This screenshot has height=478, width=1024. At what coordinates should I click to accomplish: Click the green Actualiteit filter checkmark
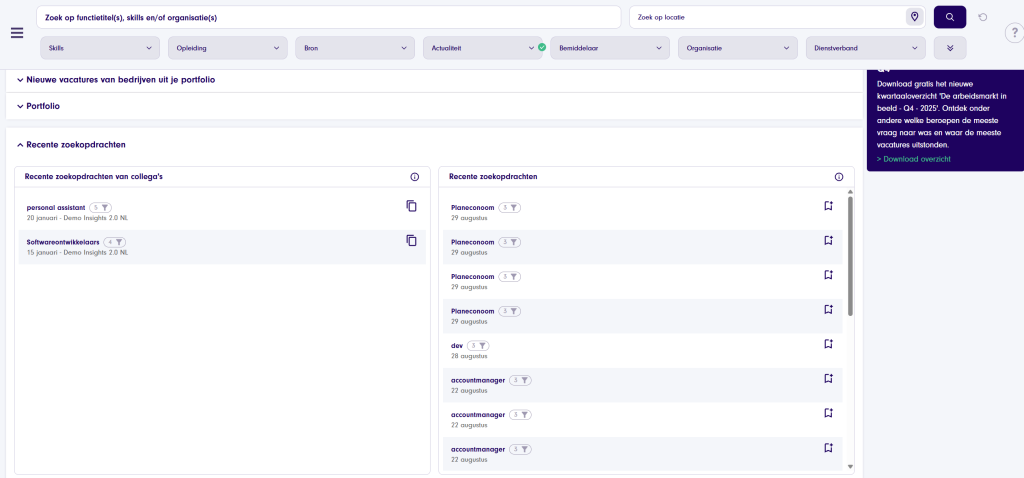541,47
